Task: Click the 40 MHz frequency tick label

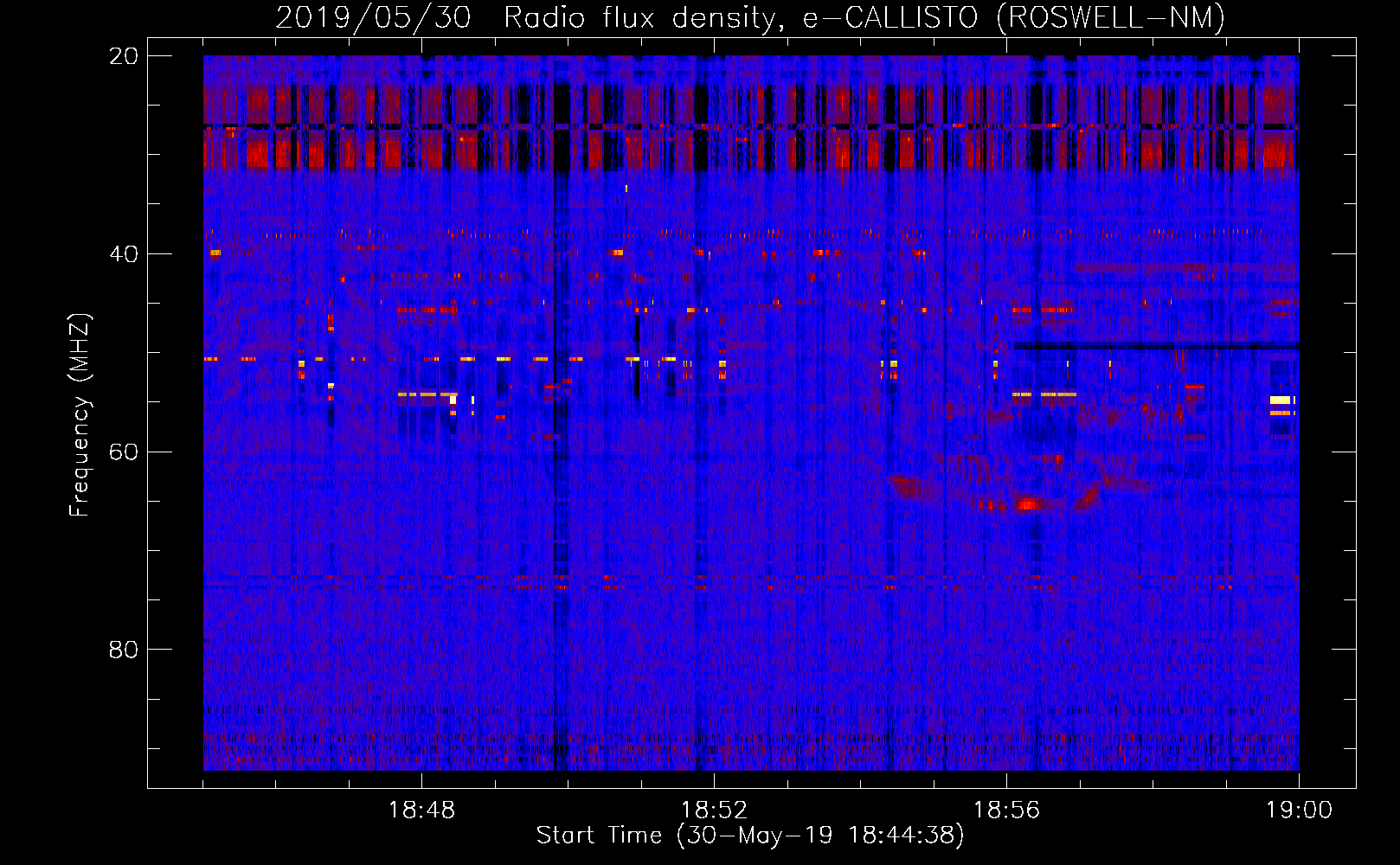Action: point(124,254)
